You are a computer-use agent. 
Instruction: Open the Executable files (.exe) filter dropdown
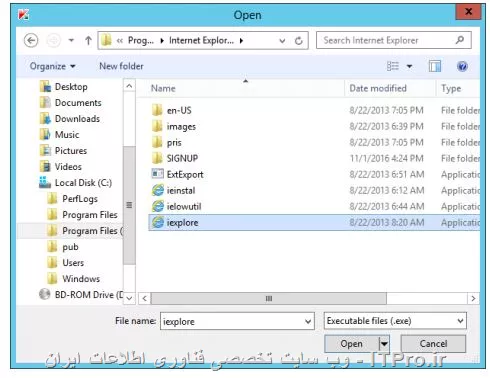[395, 321]
